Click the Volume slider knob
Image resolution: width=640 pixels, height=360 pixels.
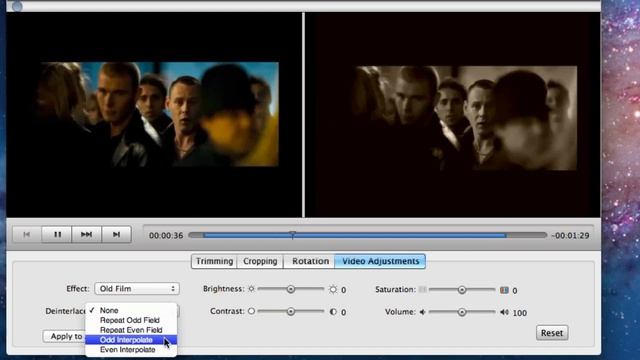pos(462,312)
